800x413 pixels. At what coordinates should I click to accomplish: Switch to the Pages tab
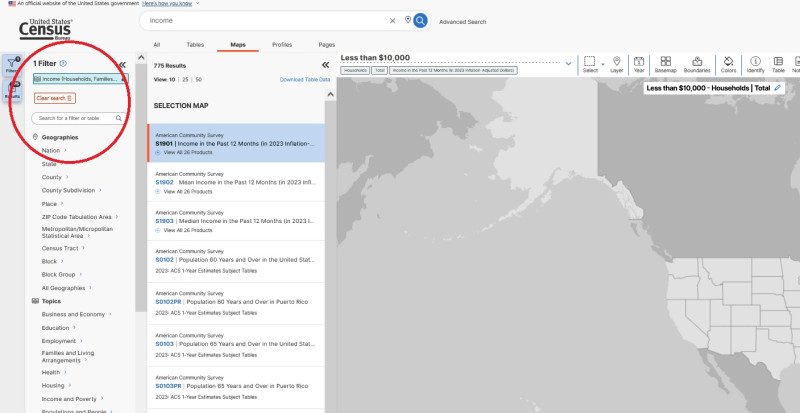[327, 45]
